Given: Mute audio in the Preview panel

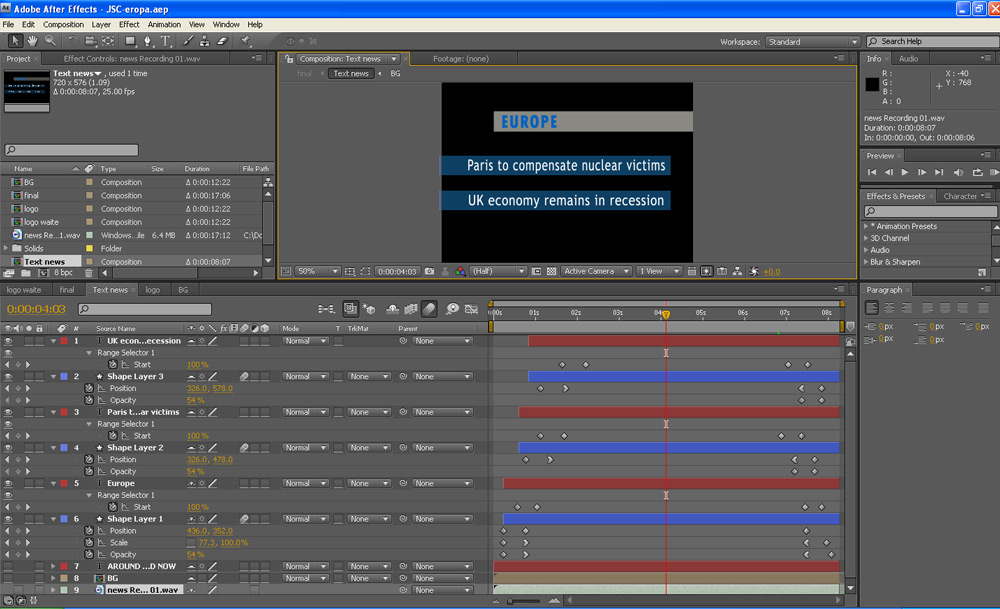Looking at the screenshot, I should pos(958,172).
